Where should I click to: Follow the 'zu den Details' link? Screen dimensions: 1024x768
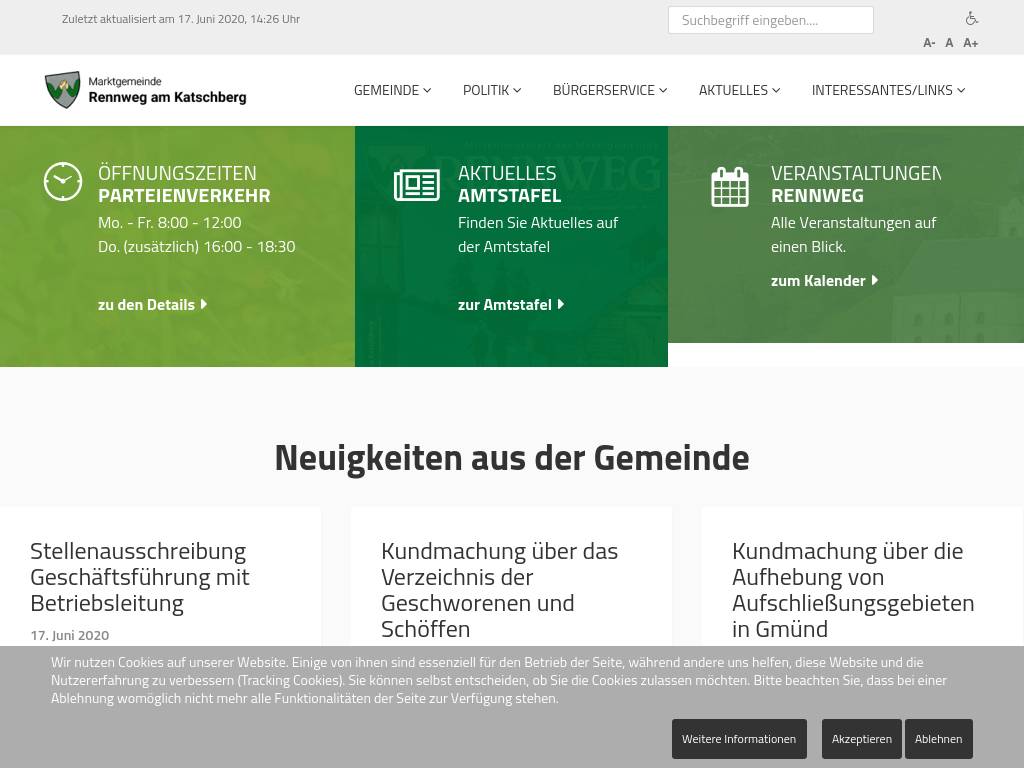(152, 305)
